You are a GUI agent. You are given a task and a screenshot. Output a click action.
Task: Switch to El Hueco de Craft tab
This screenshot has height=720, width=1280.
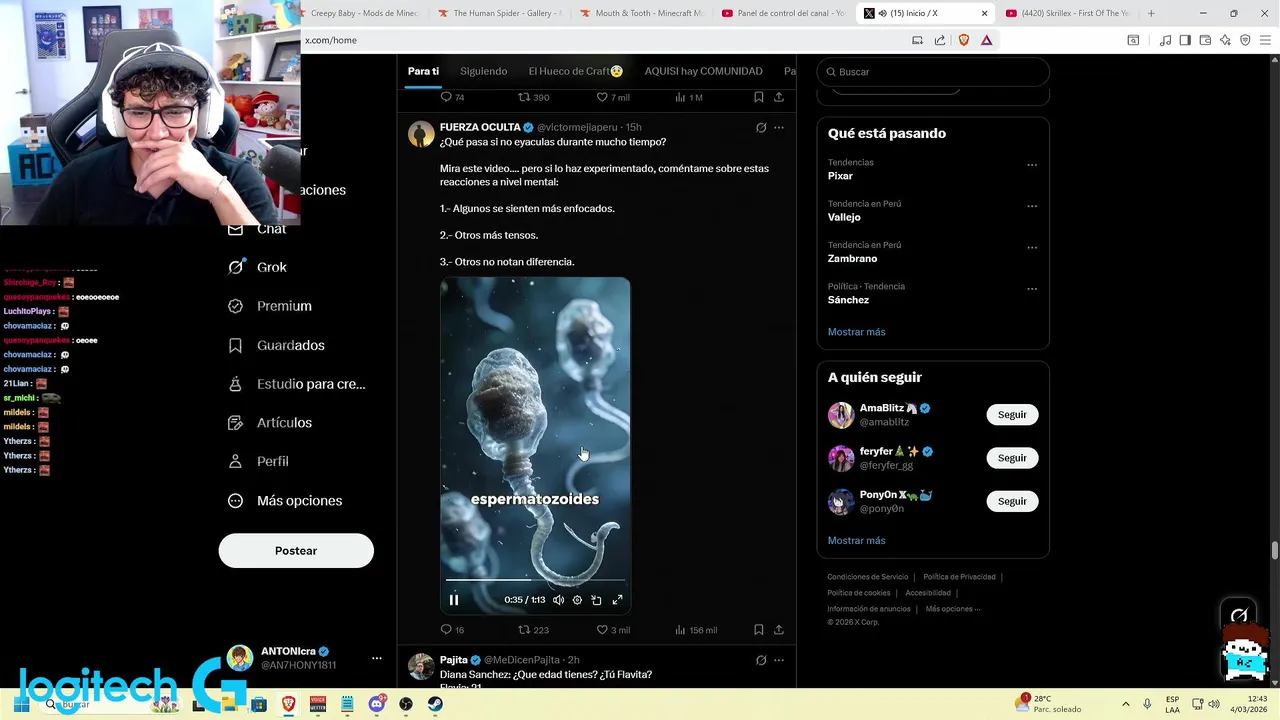point(576,71)
